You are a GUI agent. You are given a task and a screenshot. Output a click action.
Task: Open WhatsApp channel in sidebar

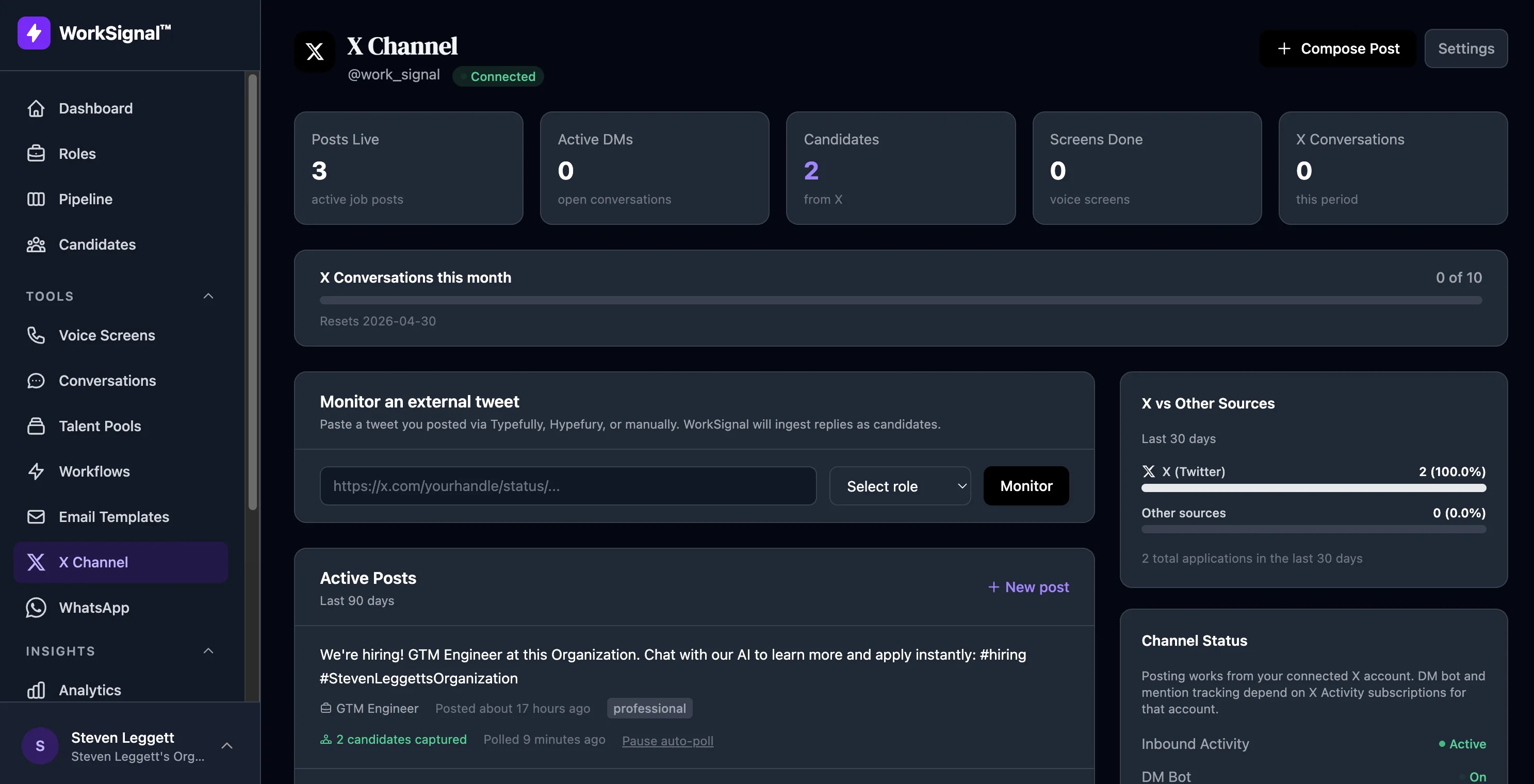click(x=121, y=607)
